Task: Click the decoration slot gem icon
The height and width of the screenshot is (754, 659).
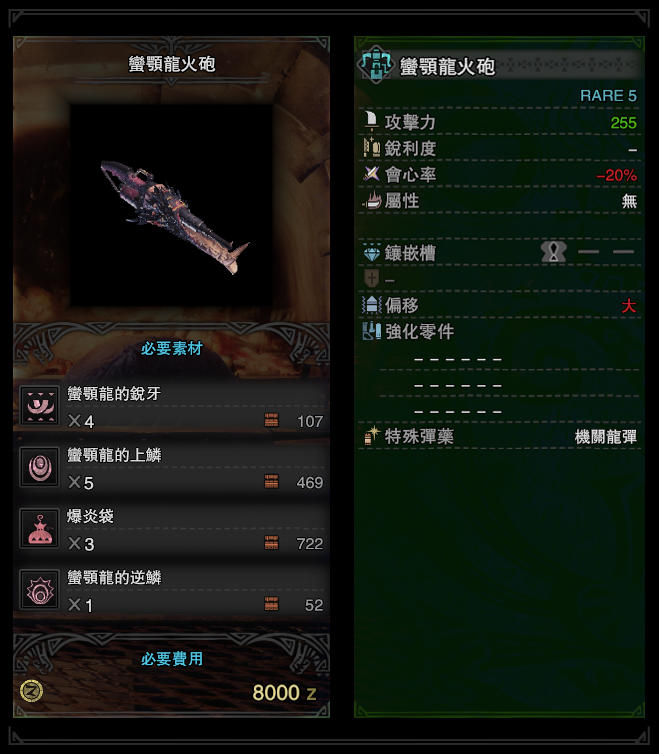Action: point(371,252)
